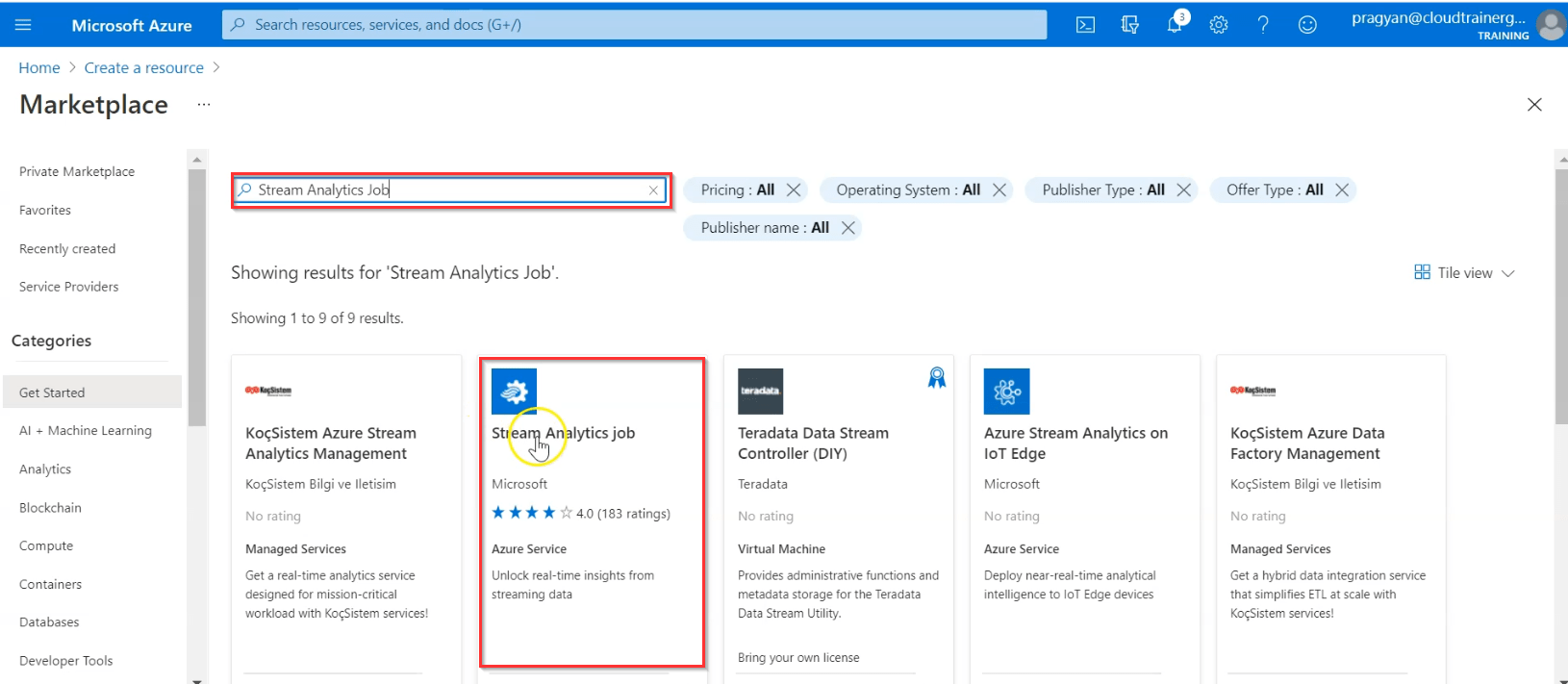
Task: Open the Marketplace more options ellipsis
Action: [204, 104]
